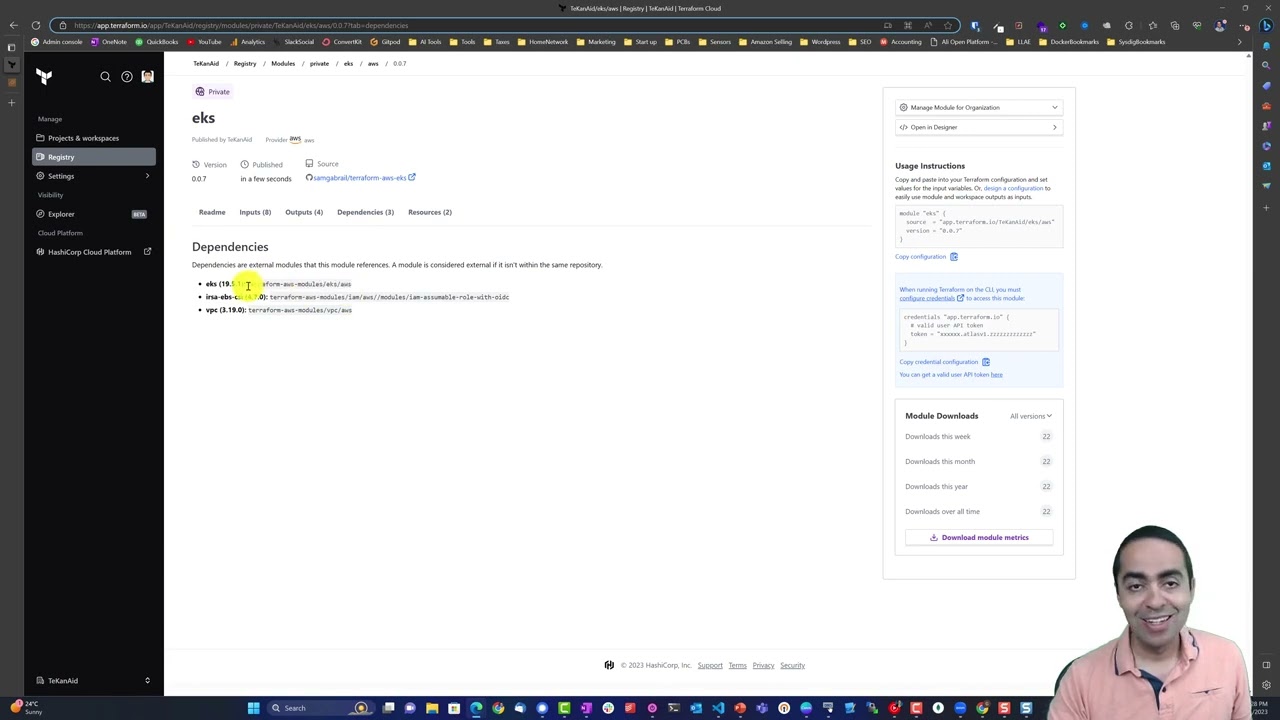Select Registry in the sidebar
This screenshot has width=1280, height=720.
(94, 157)
